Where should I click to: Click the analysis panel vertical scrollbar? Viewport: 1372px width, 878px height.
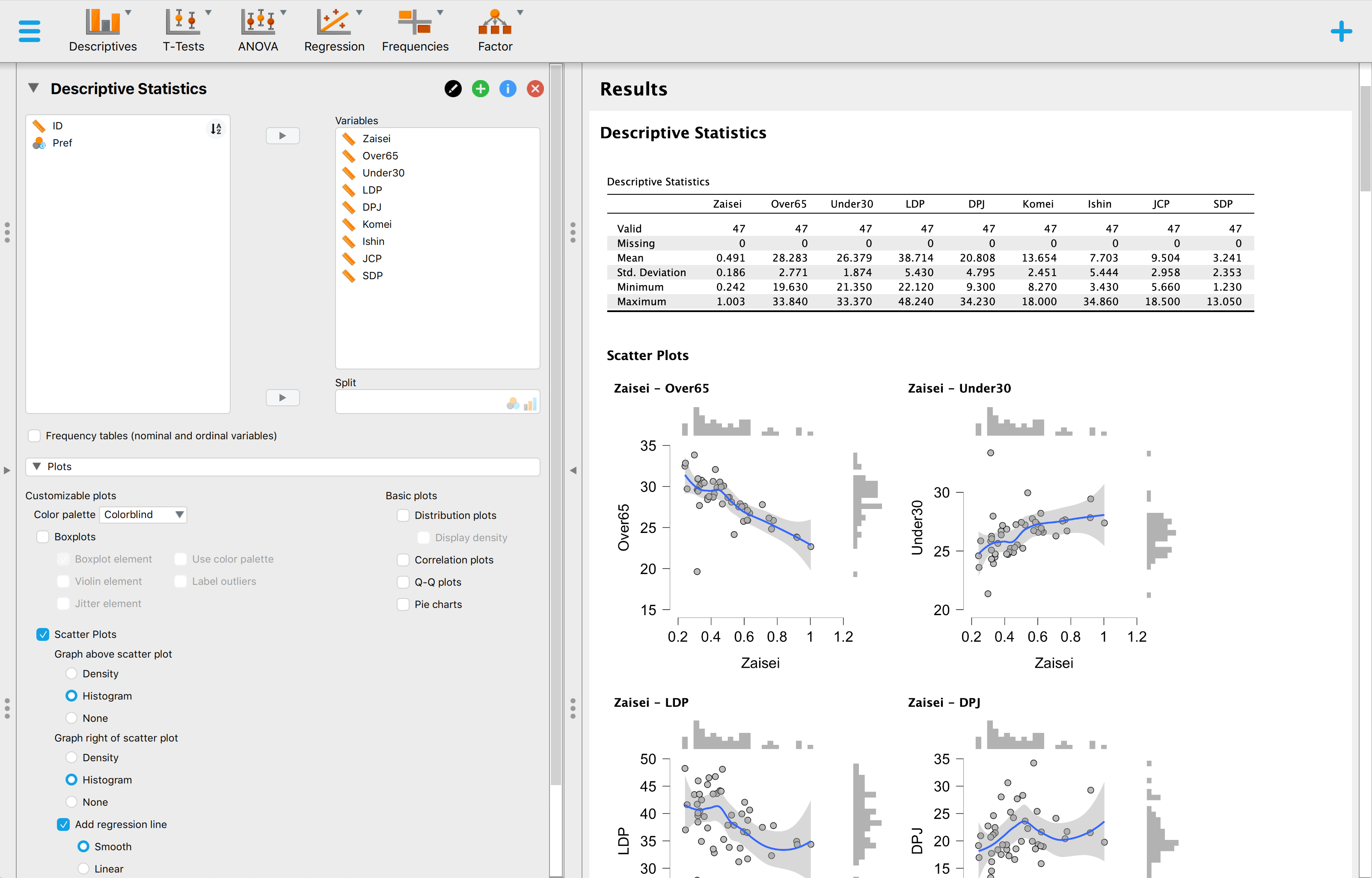[x=556, y=425]
